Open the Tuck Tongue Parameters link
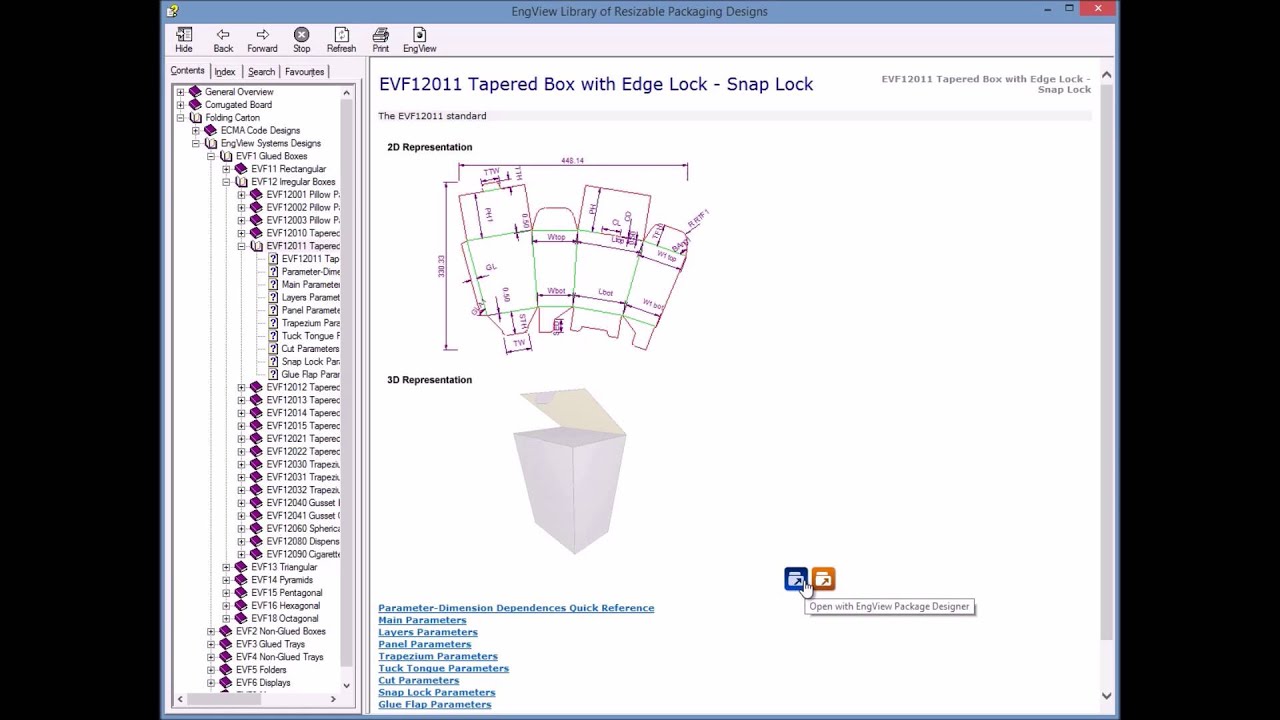The height and width of the screenshot is (720, 1280). coord(443,668)
